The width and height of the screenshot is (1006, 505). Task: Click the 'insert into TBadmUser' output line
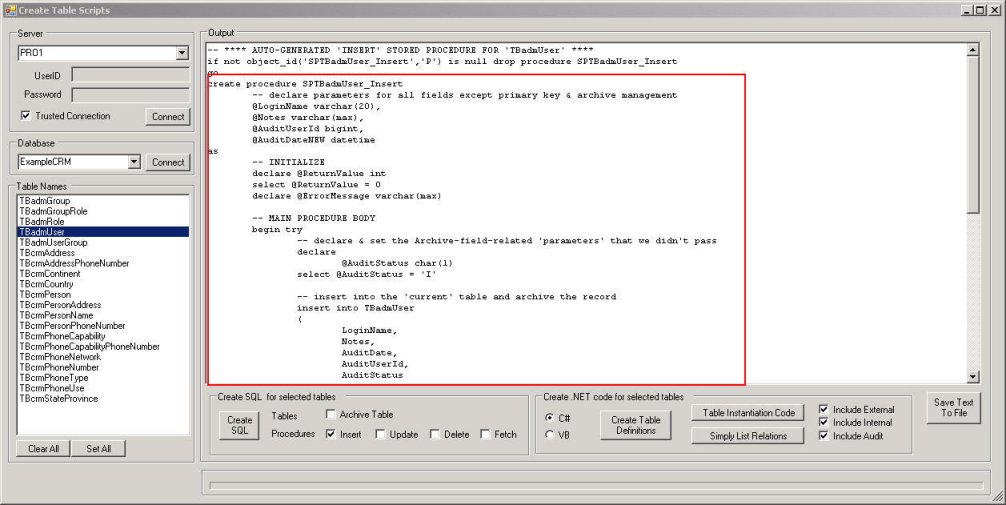pos(355,308)
